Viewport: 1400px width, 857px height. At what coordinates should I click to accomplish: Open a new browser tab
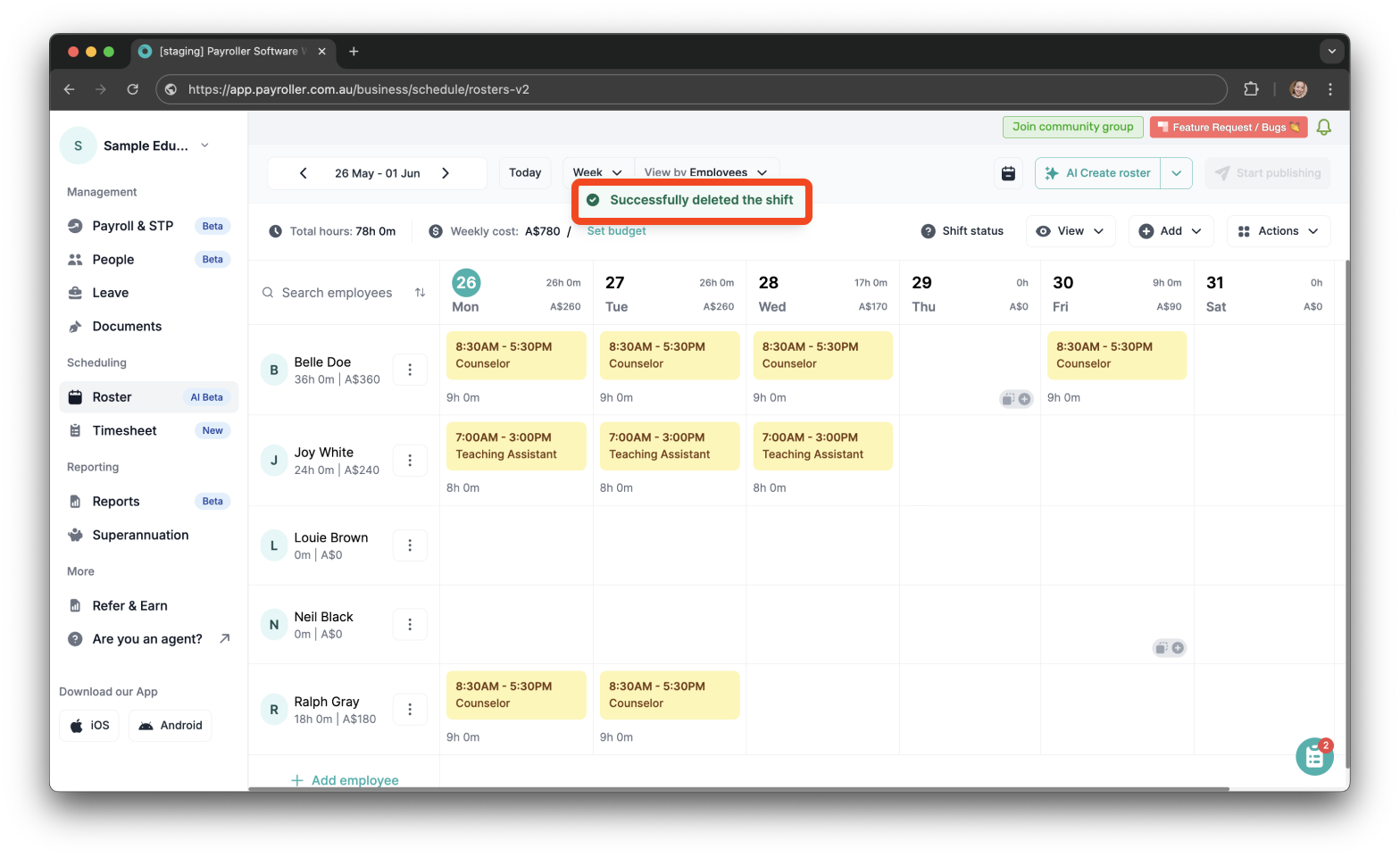click(x=354, y=52)
